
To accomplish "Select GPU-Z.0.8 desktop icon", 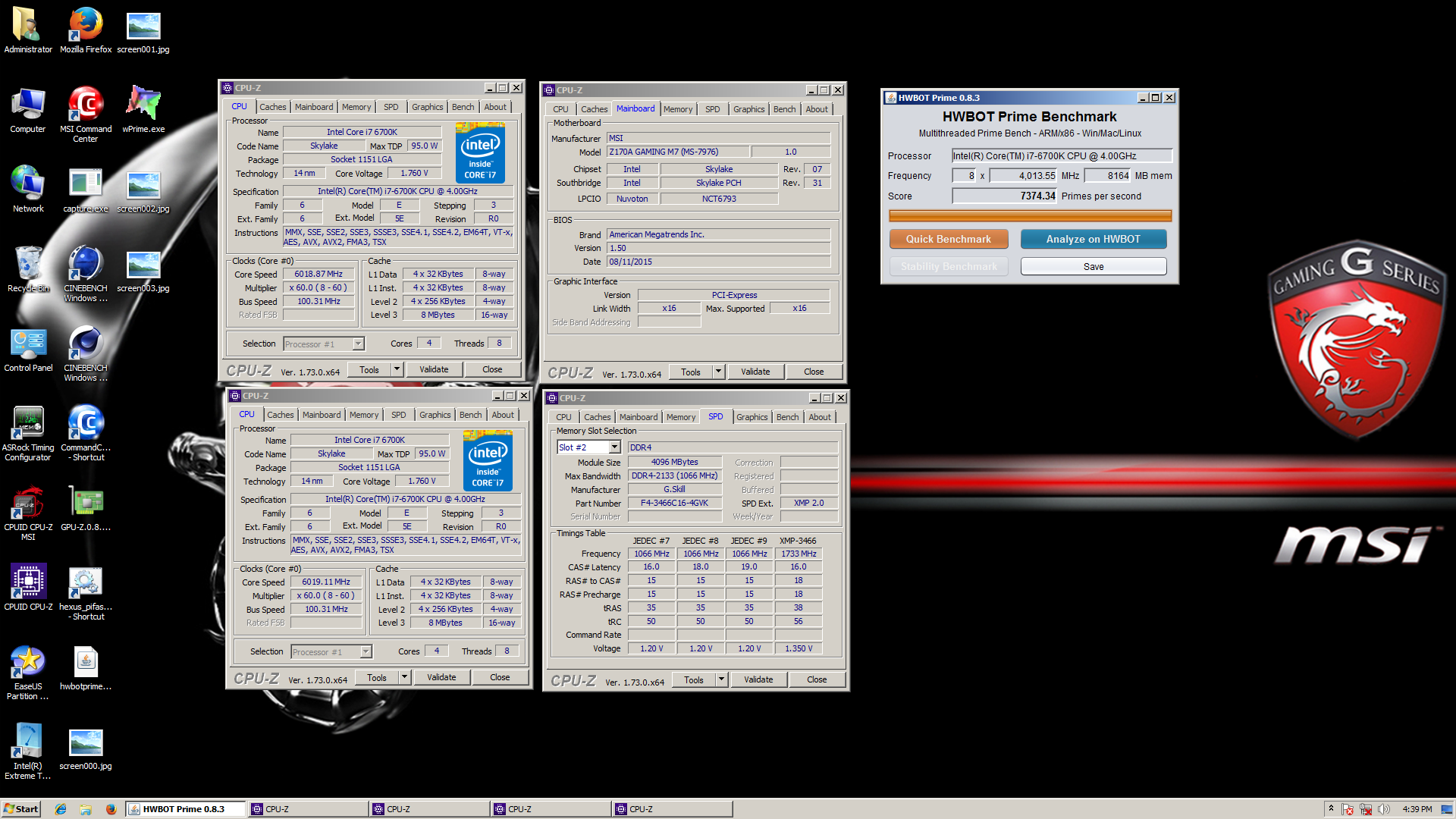I will [86, 508].
